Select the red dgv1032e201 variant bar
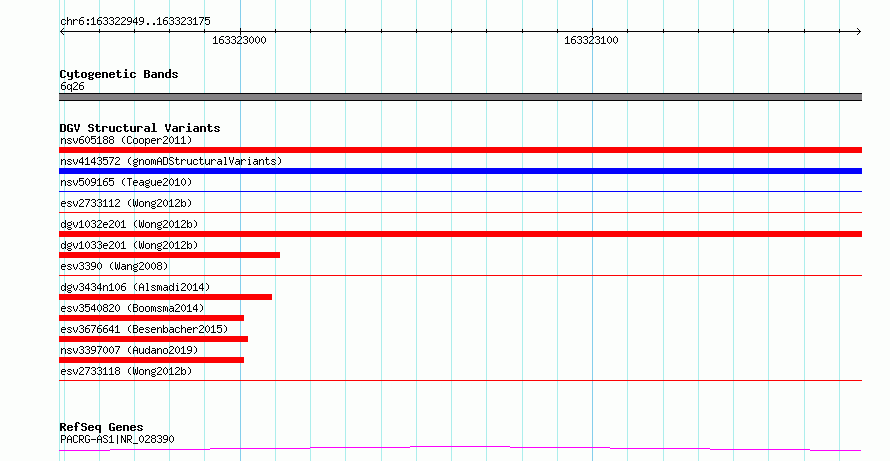Screen dimensions: 890x461 (460, 234)
